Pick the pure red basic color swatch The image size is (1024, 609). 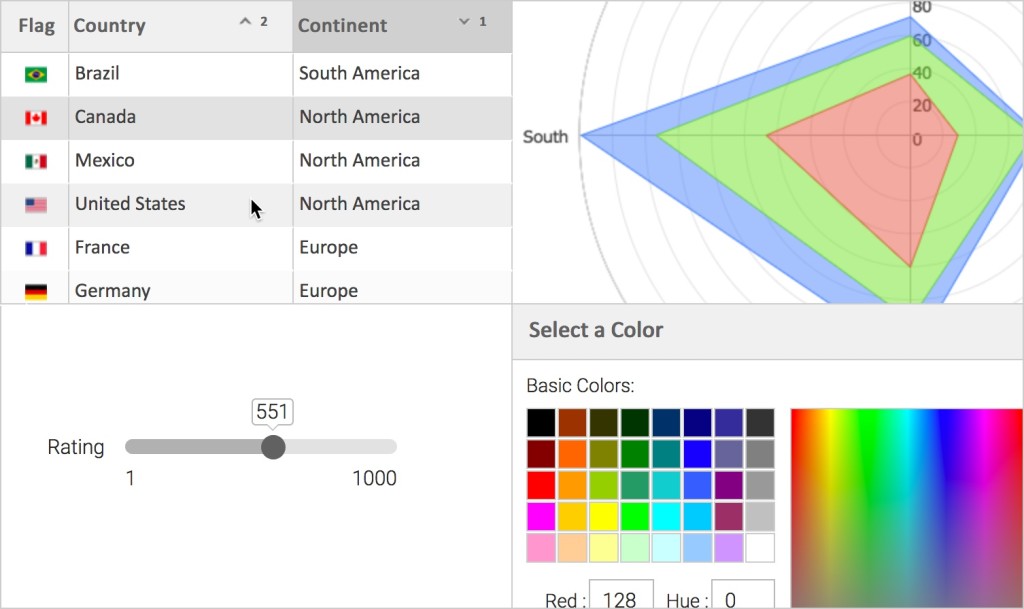point(541,486)
